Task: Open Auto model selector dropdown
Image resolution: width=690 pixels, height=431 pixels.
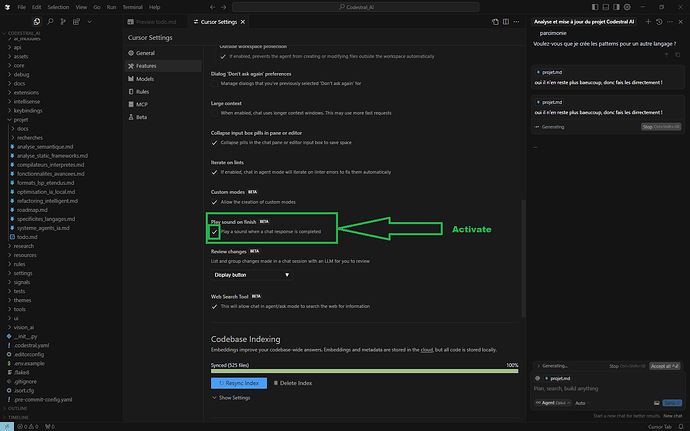Action: 582,403
